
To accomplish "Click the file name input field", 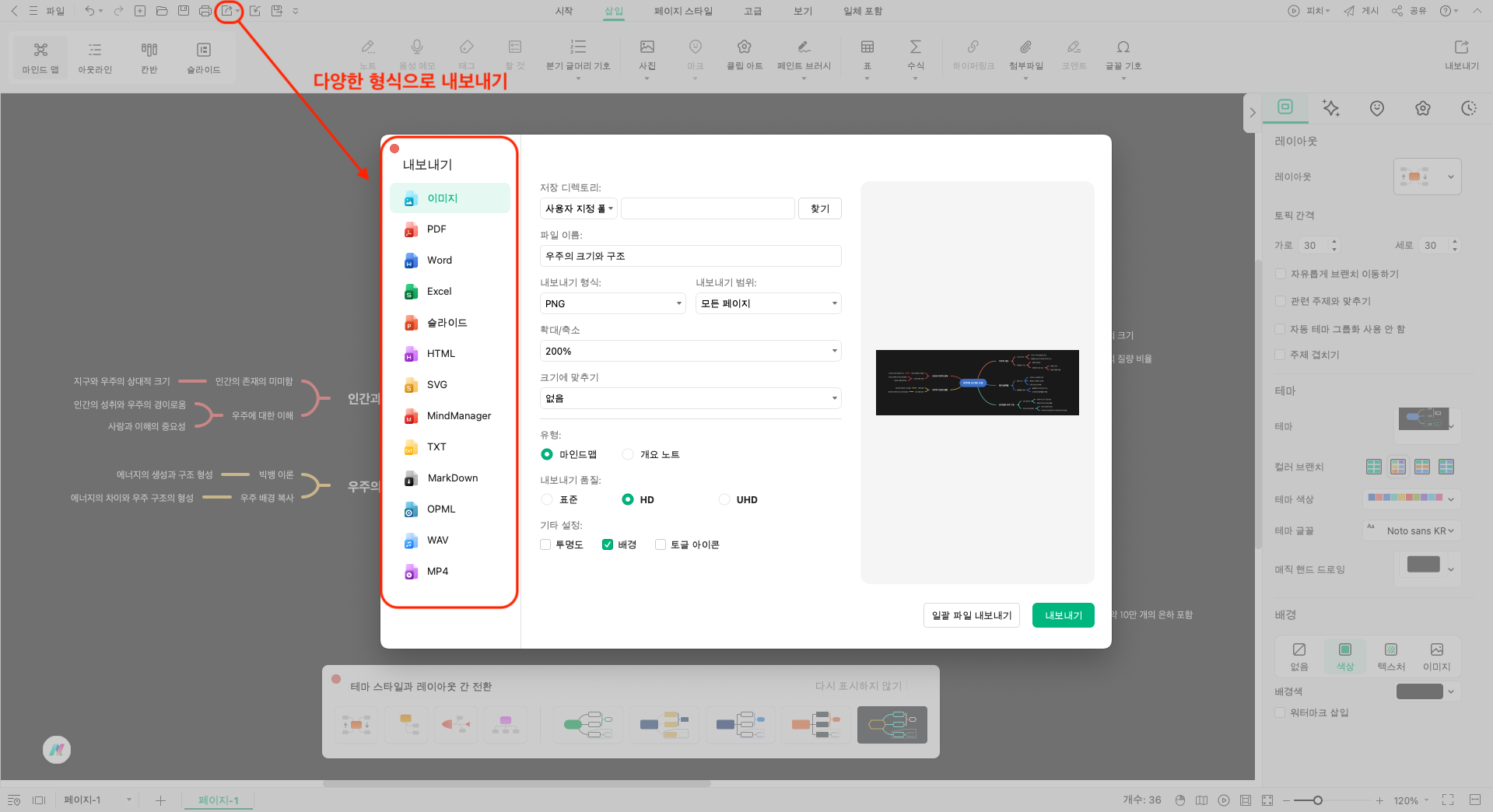I will coord(690,256).
